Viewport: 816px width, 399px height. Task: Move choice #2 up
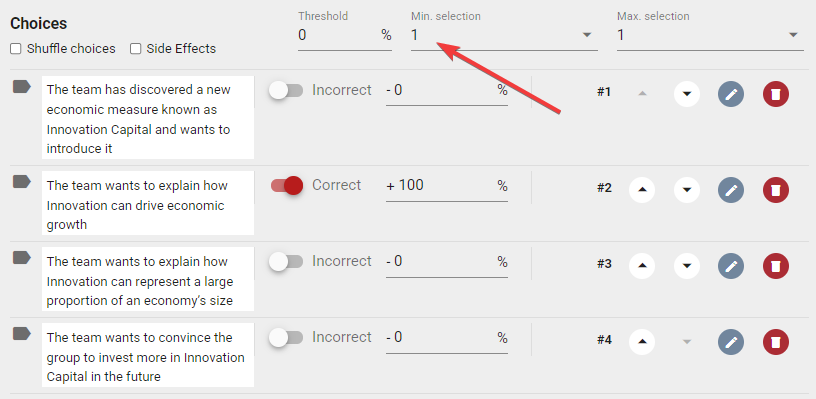[642, 190]
